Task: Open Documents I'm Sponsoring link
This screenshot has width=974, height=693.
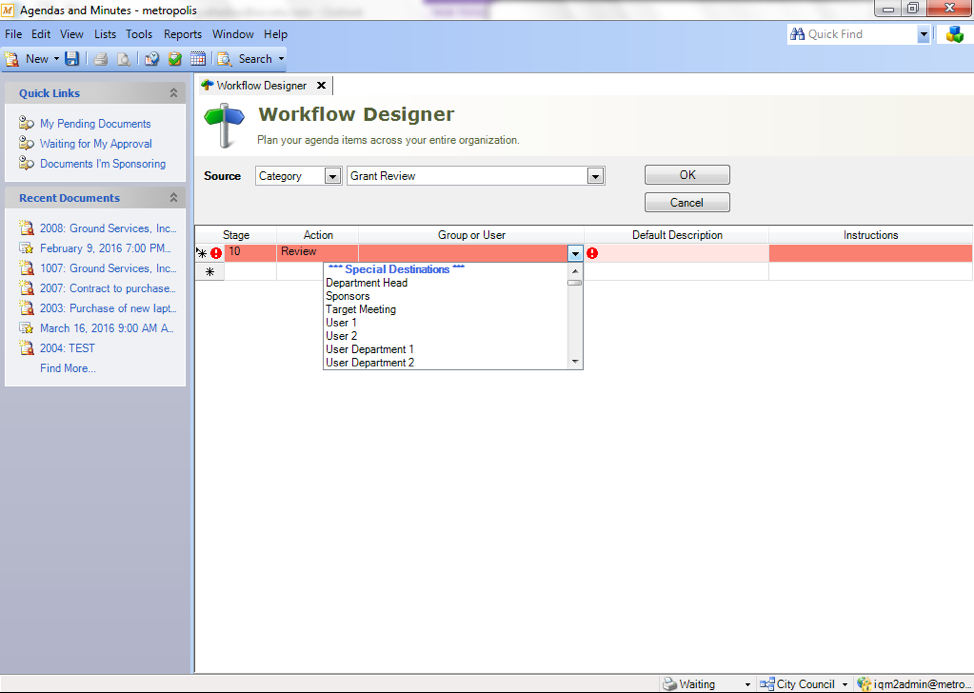Action: pyautogui.click(x=103, y=163)
